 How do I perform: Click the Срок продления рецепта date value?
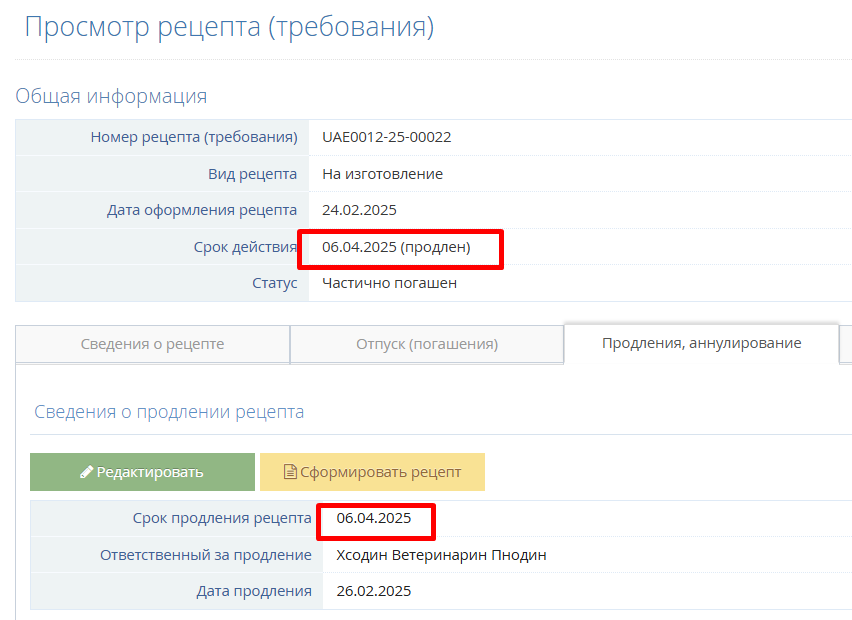(374, 518)
